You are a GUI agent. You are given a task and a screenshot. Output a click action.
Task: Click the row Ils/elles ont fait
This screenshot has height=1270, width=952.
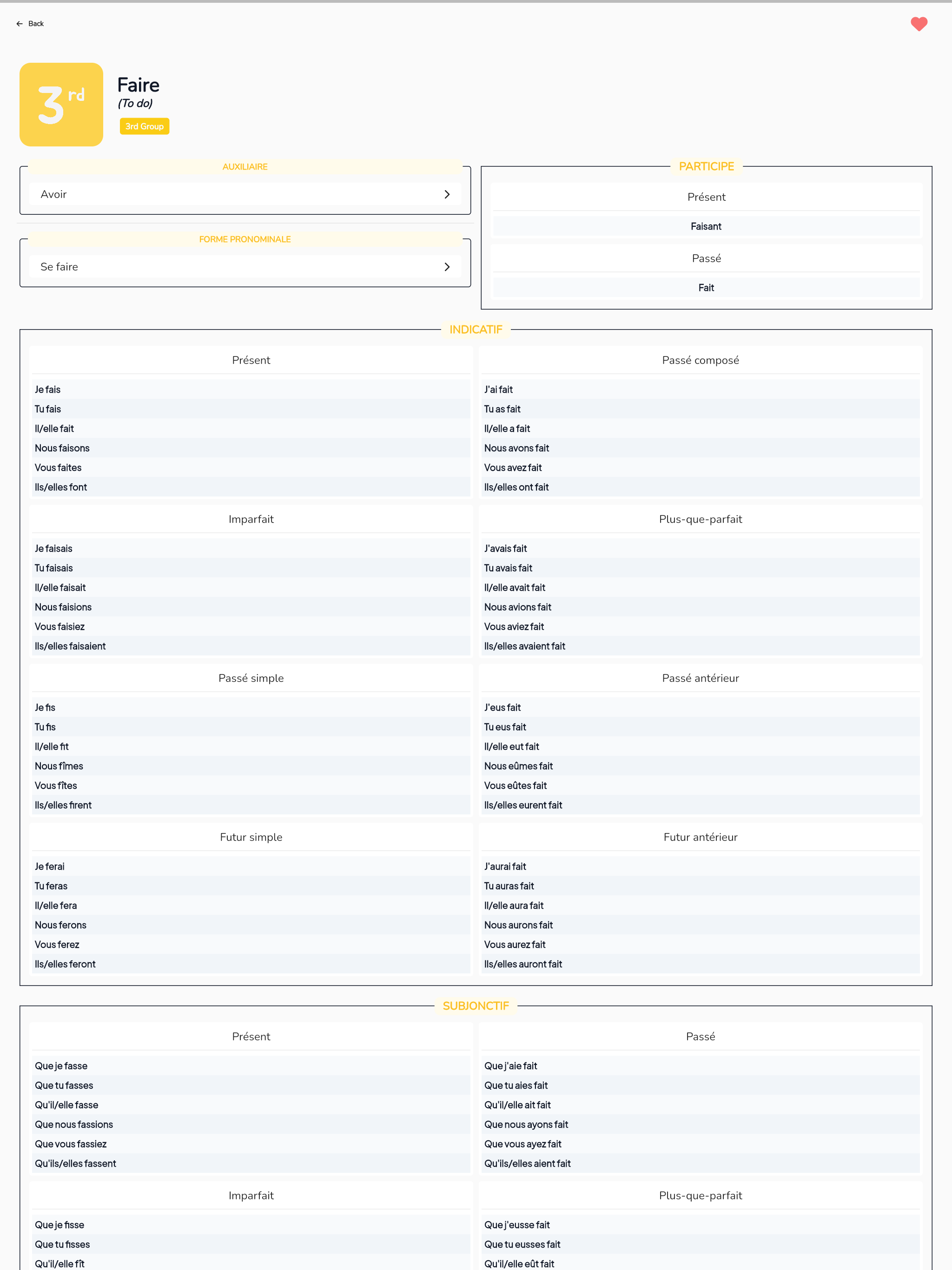[x=701, y=487]
